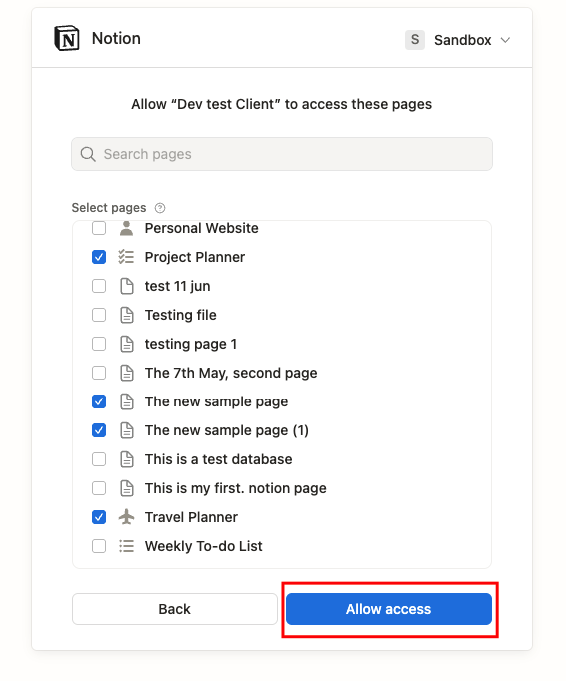Click the Project Planner page name

pos(195,257)
